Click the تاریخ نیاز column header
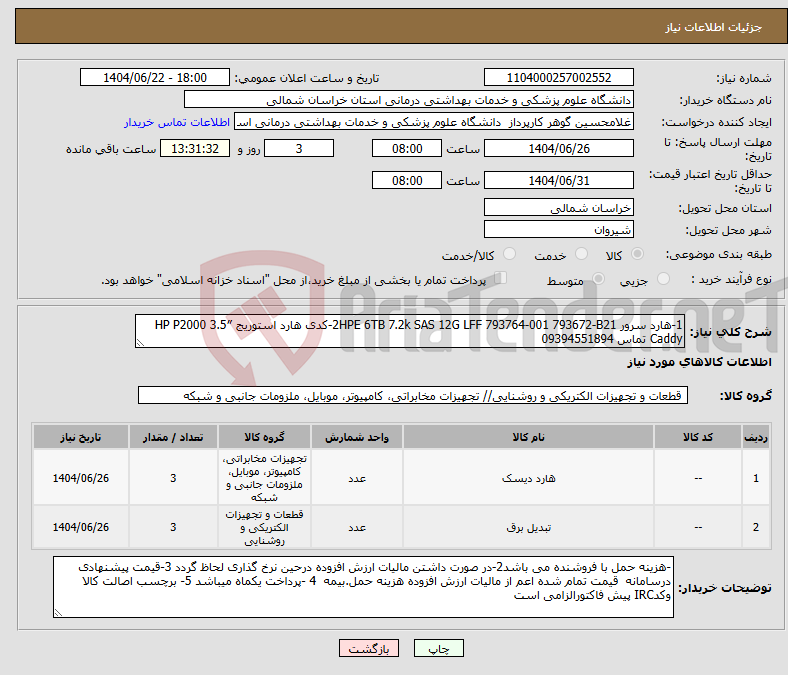Image resolution: width=788 pixels, height=675 pixels. (x=81, y=437)
